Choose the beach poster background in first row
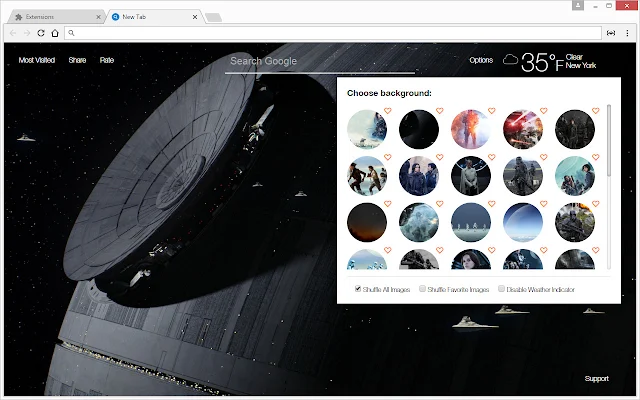 367,129
